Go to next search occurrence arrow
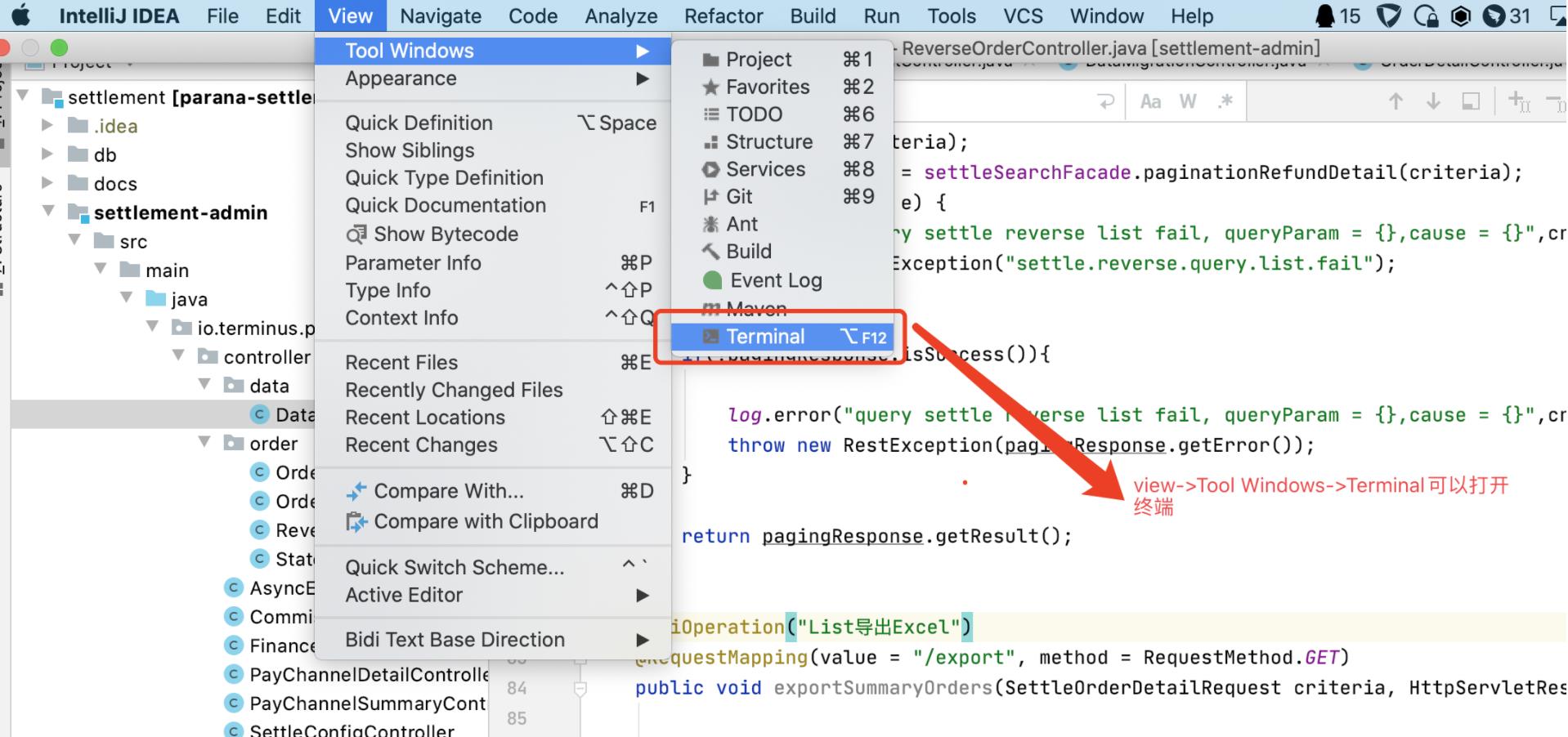The height and width of the screenshot is (737, 1568). pos(1433,102)
